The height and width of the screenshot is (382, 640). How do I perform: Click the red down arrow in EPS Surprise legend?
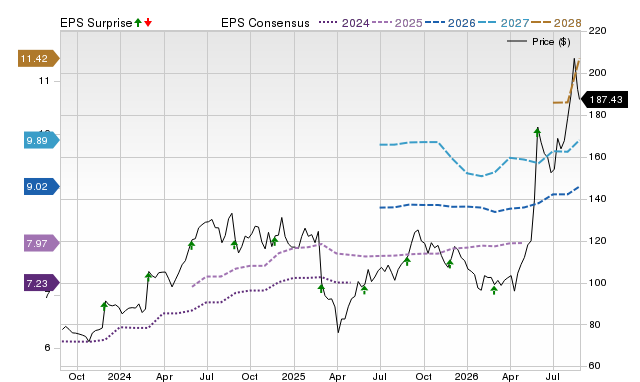click(x=148, y=22)
